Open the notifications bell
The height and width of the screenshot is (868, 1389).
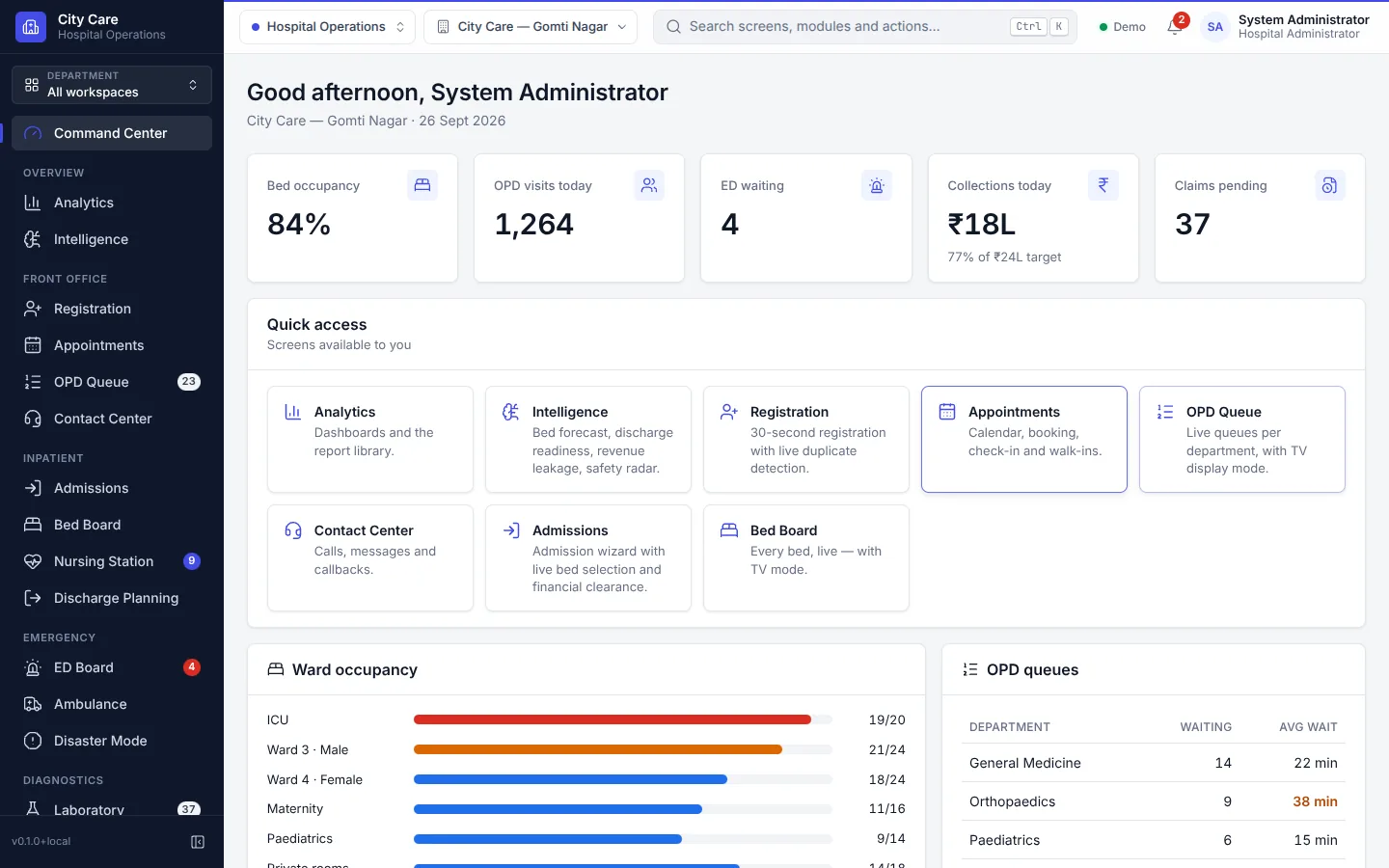(x=1175, y=27)
